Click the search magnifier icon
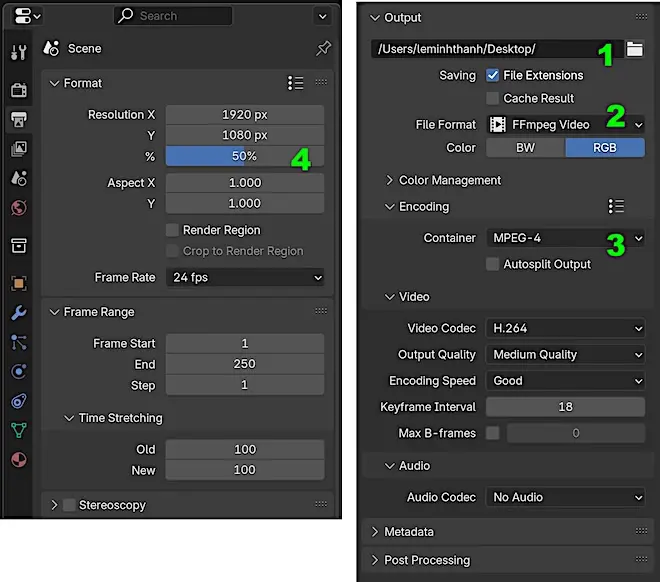The image size is (660, 582). click(x=125, y=16)
